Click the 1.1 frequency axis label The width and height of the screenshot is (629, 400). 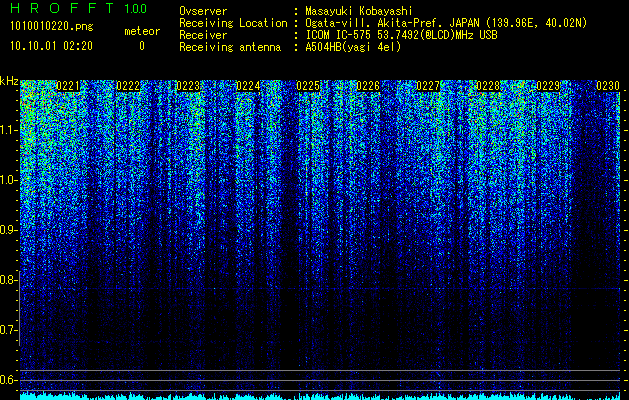point(8,130)
